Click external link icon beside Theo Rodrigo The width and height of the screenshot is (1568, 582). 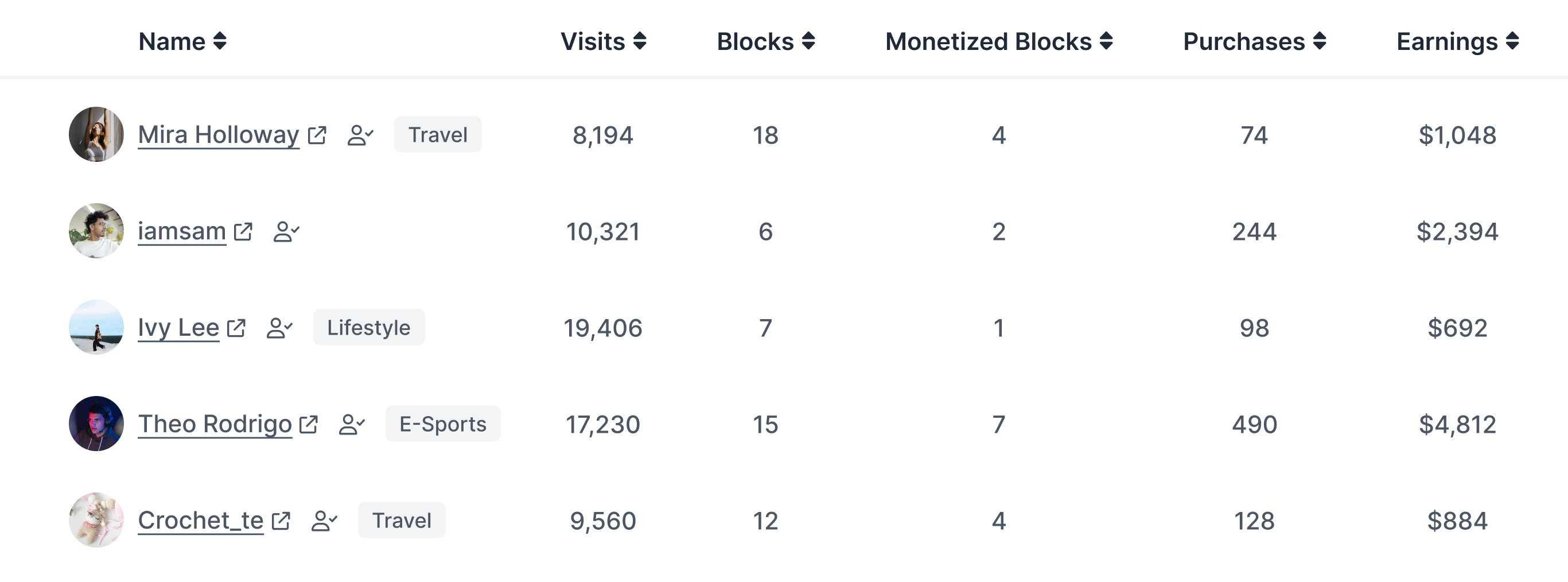coord(309,424)
